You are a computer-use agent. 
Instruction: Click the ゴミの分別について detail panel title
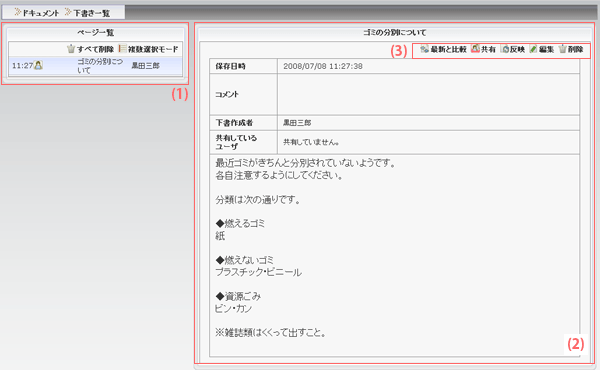pyautogui.click(x=395, y=33)
